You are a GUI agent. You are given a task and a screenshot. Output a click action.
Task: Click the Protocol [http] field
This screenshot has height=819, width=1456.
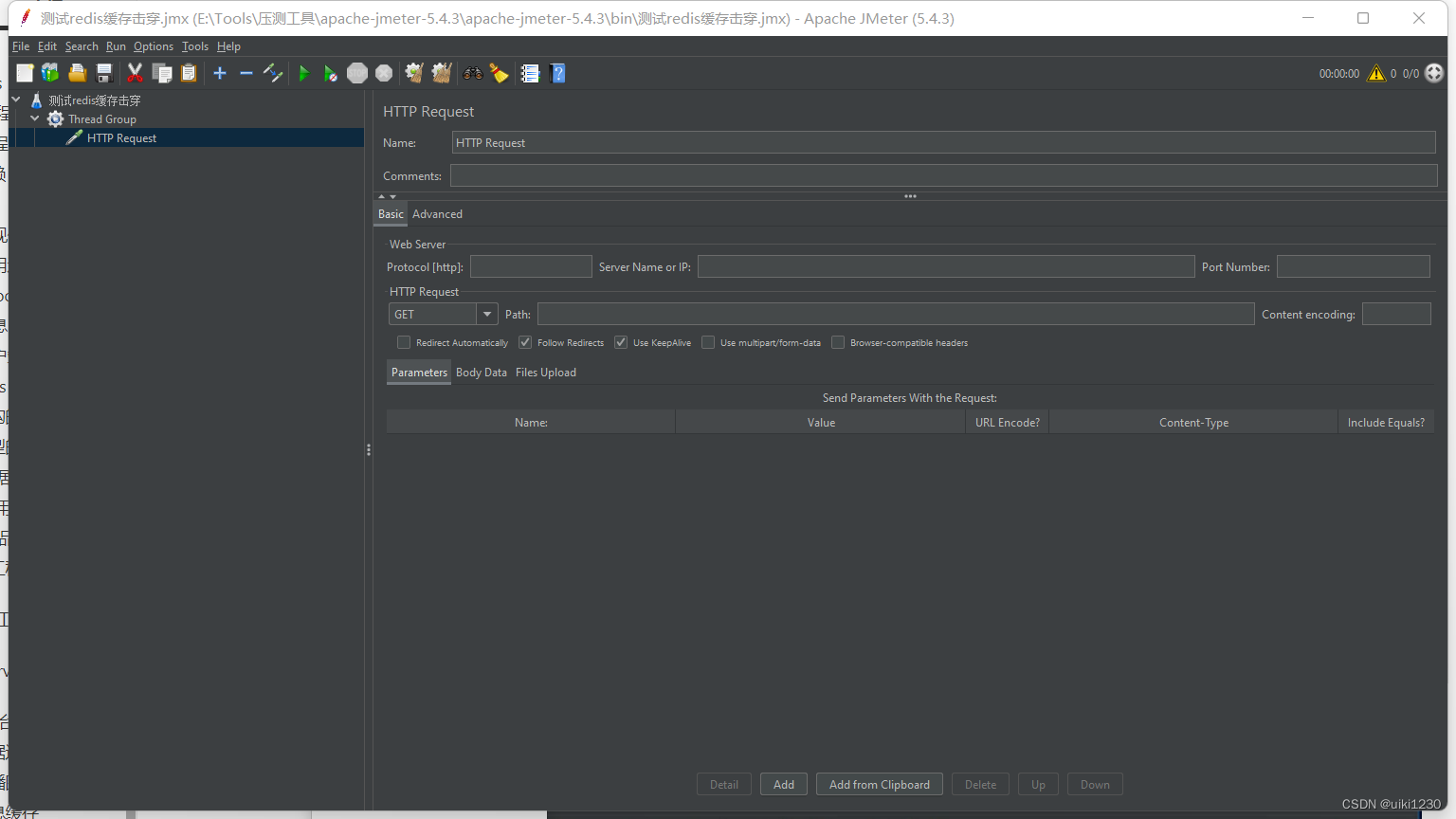click(531, 266)
